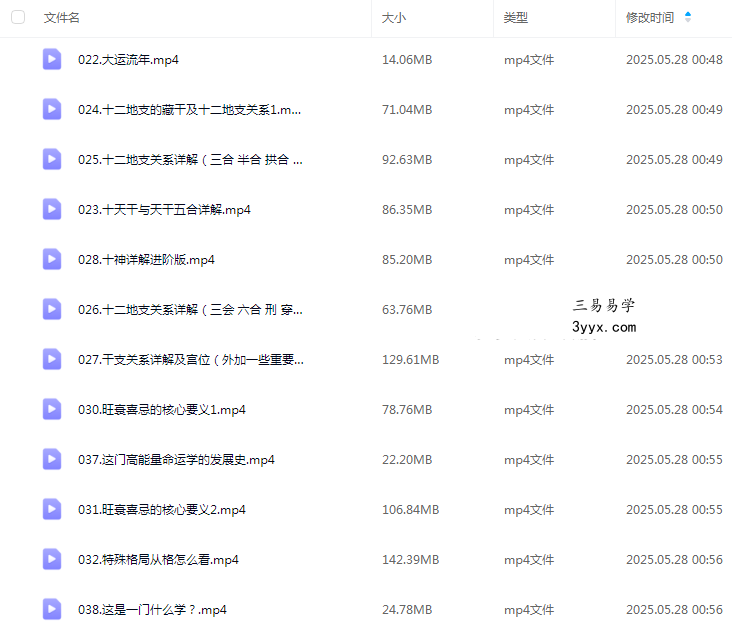Select the 63.76MB size cell
The width and height of the screenshot is (732, 630).
click(407, 309)
